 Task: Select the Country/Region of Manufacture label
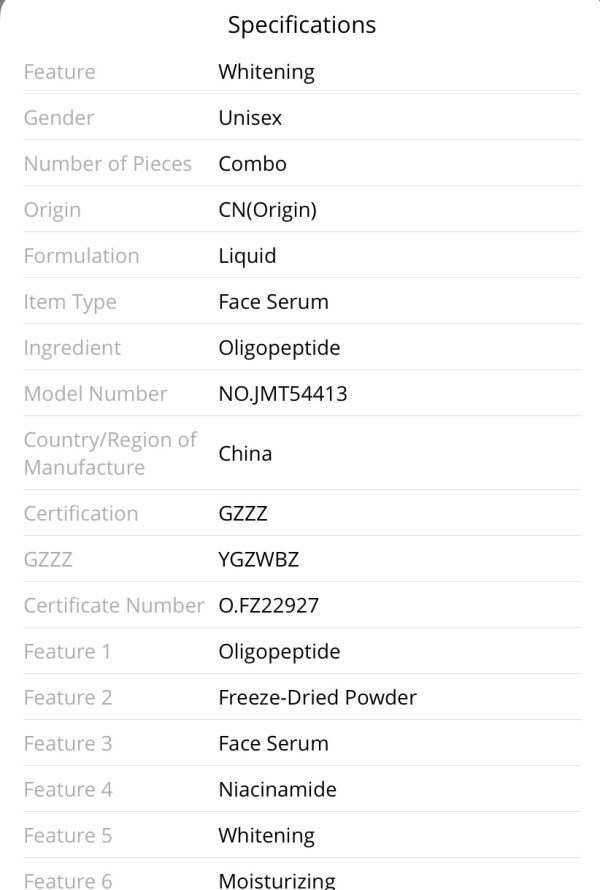[x=110, y=454]
